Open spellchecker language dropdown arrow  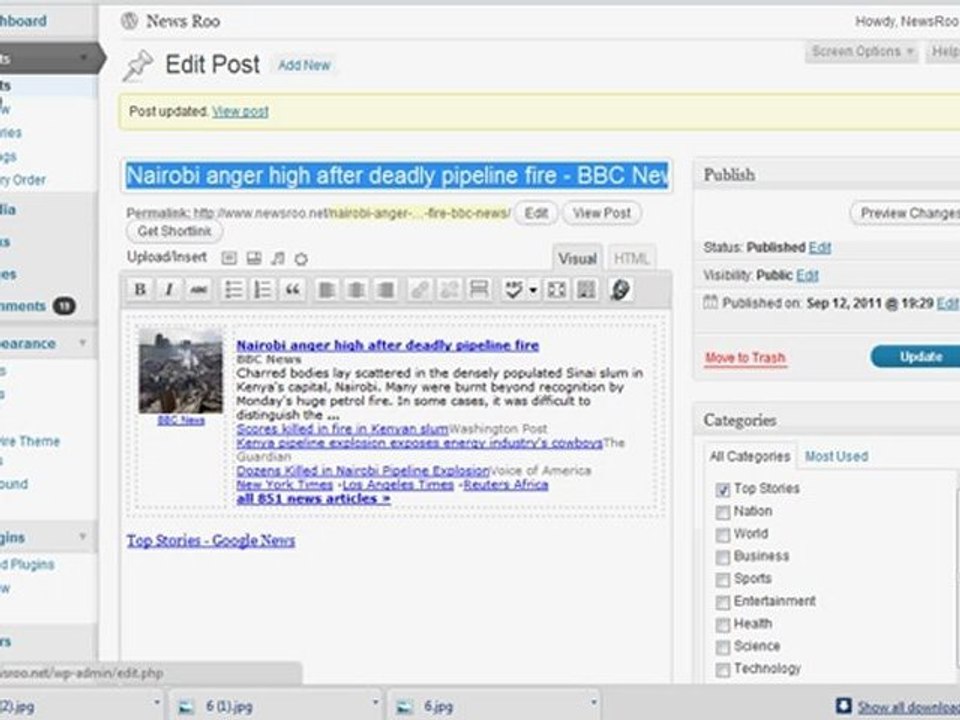tap(533, 290)
